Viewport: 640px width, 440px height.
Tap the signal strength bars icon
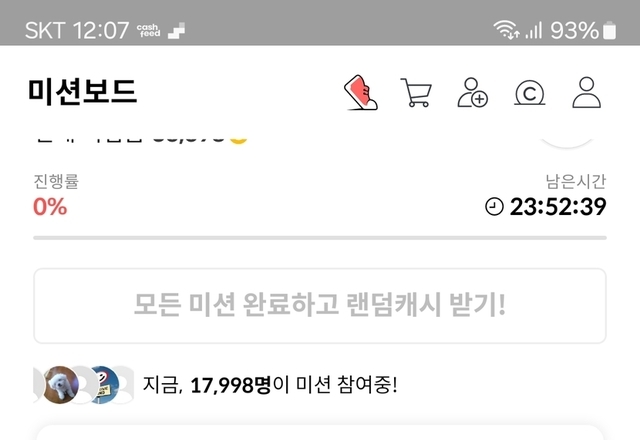click(533, 31)
